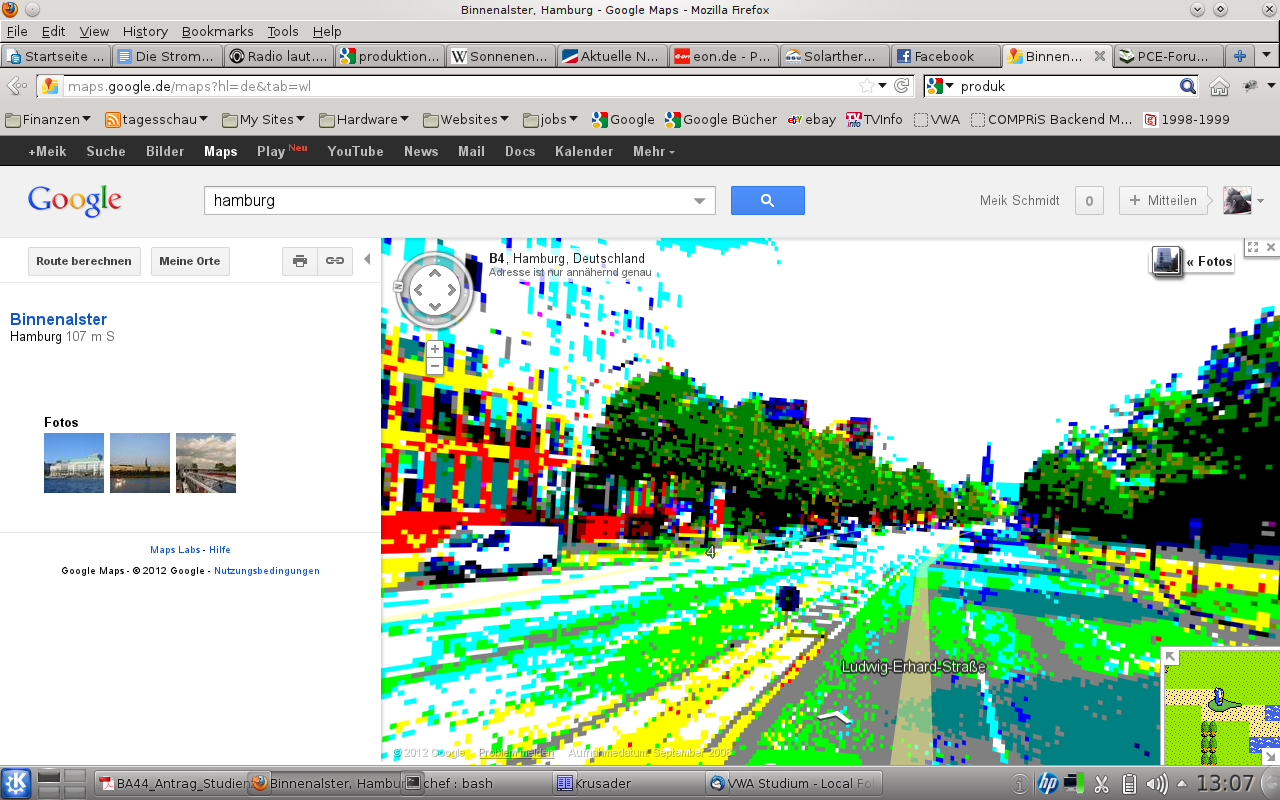Viewport: 1280px width, 800px height.
Task: Open the search box suggestions dropdown arrow
Action: pyautogui.click(x=700, y=201)
